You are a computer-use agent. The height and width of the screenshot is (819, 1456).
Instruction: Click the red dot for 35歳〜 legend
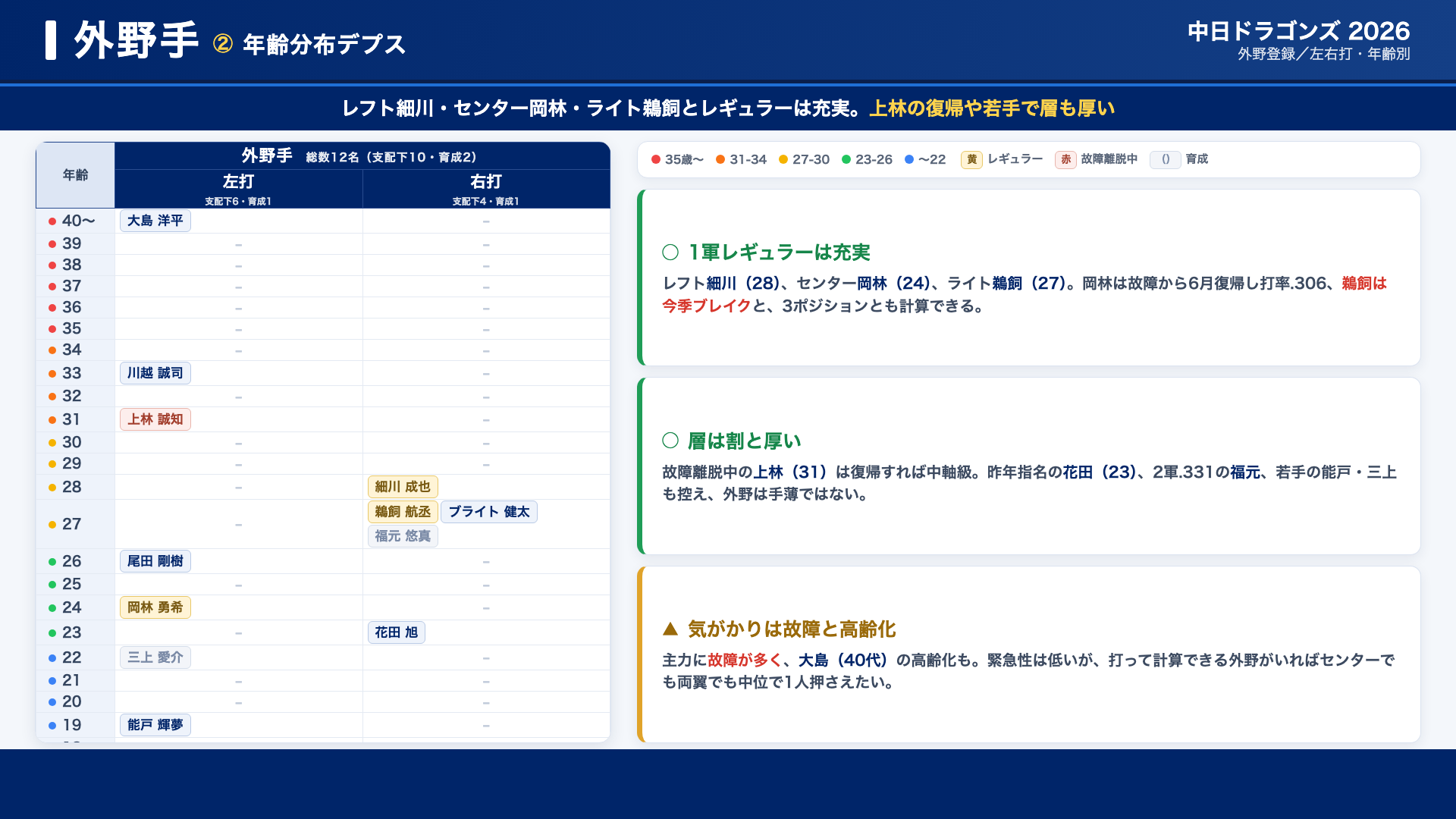tap(655, 159)
